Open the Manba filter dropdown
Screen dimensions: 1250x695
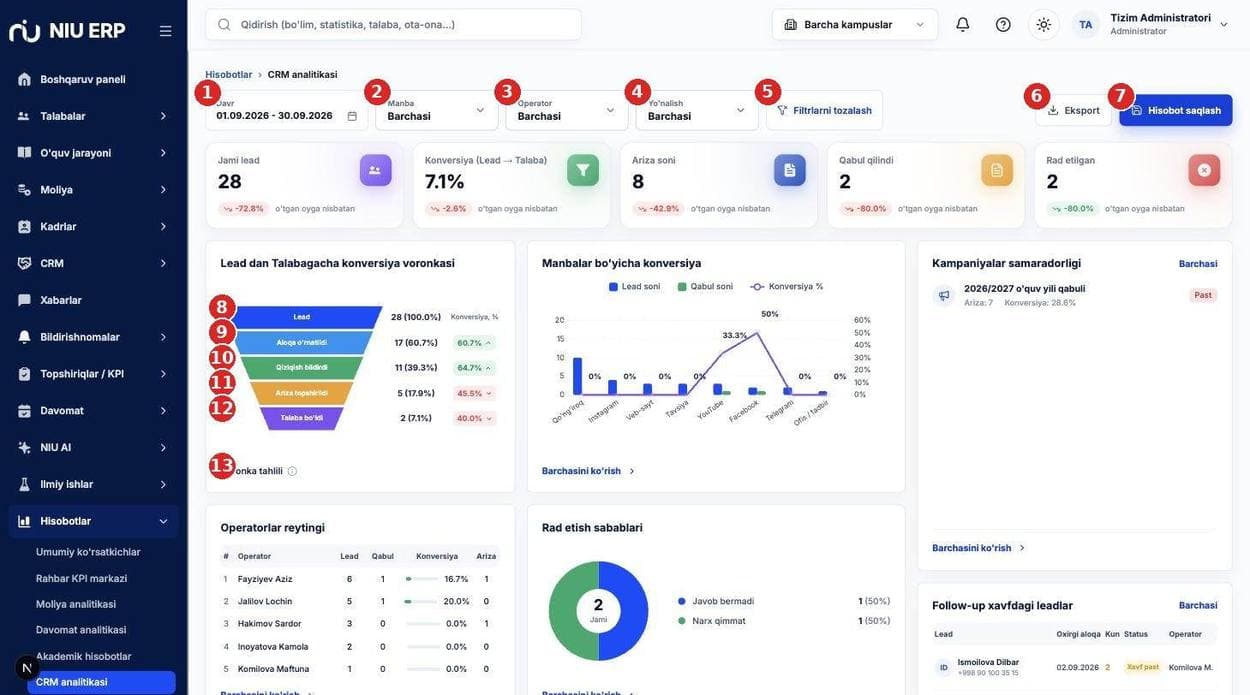(x=437, y=110)
